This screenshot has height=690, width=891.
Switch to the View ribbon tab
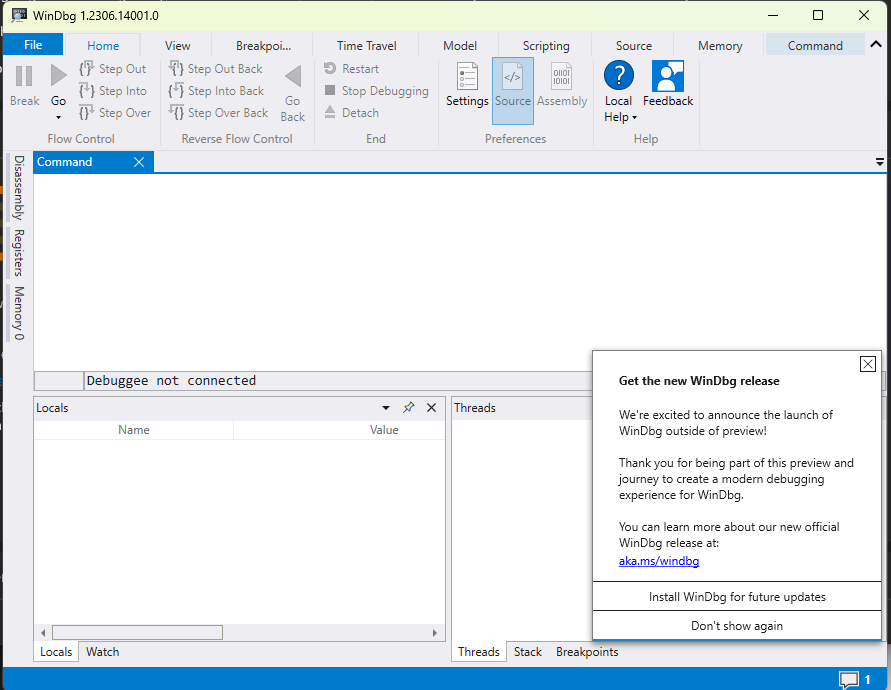(x=177, y=45)
